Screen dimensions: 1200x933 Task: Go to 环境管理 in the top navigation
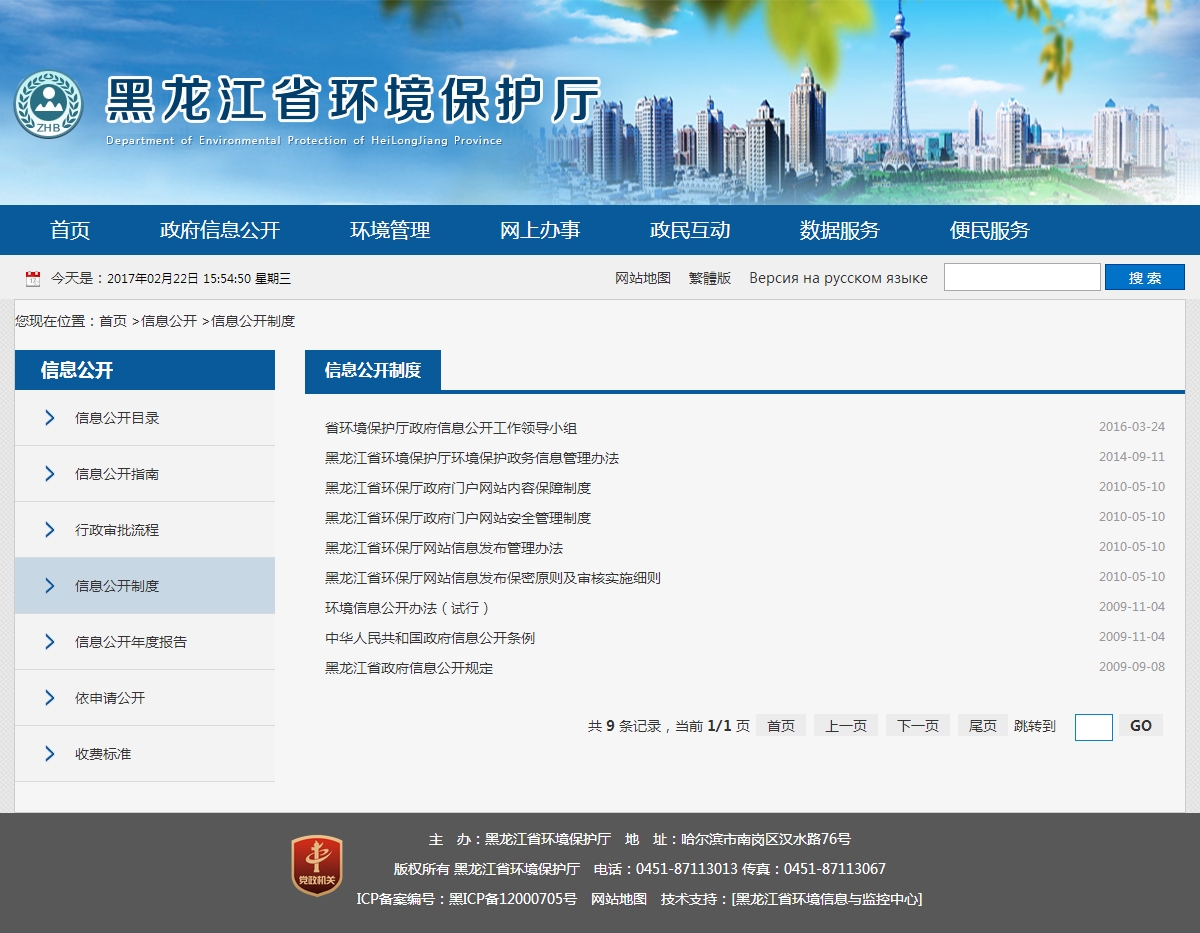pos(390,231)
